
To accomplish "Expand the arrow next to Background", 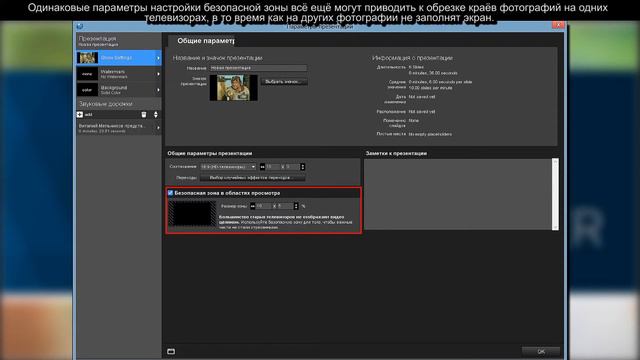I will point(158,90).
